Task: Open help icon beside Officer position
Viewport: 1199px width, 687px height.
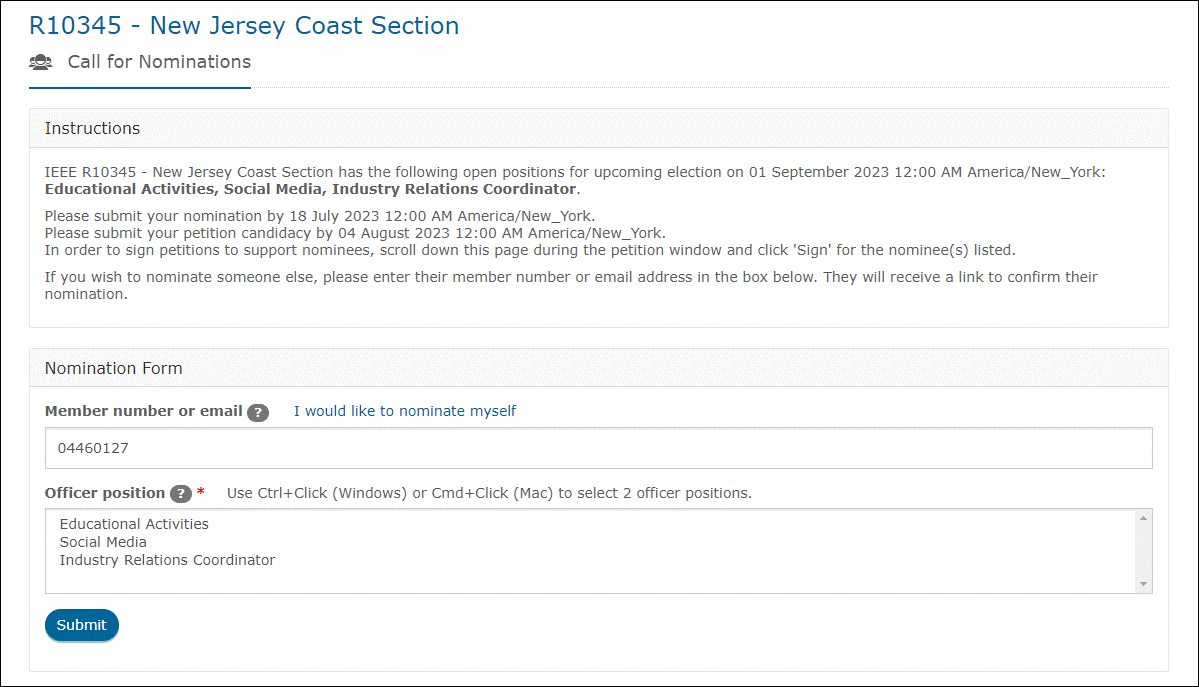Action: click(x=180, y=493)
